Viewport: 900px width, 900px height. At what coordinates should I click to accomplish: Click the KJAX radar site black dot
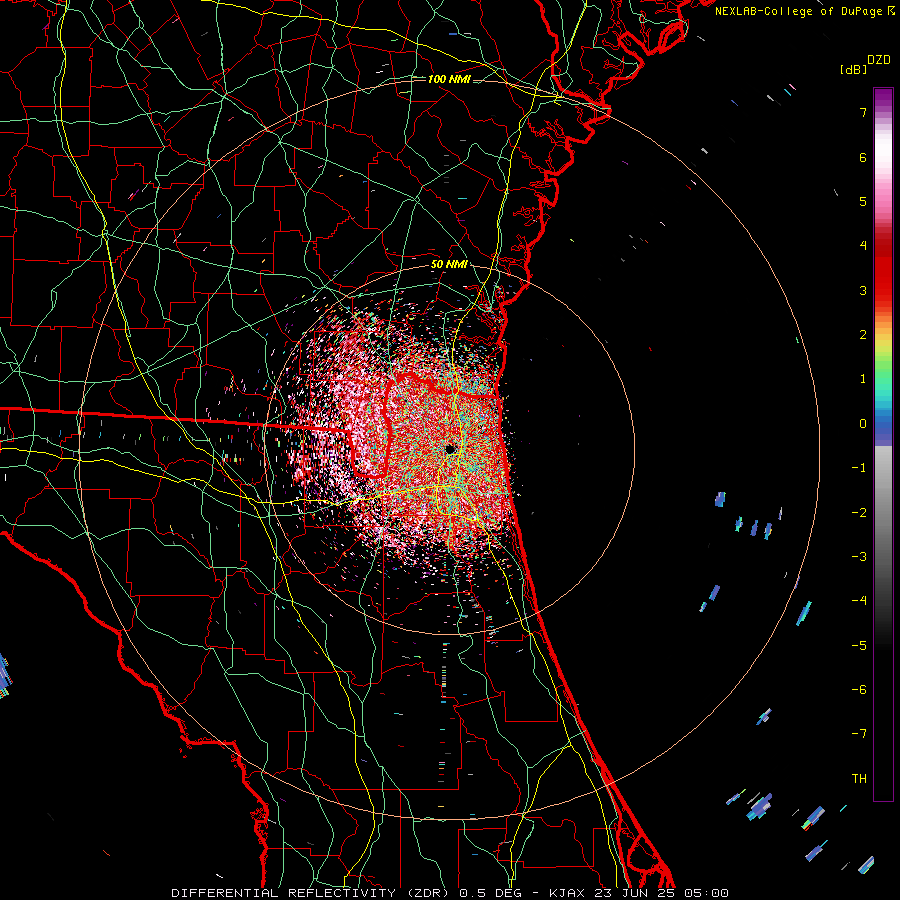pyautogui.click(x=451, y=449)
